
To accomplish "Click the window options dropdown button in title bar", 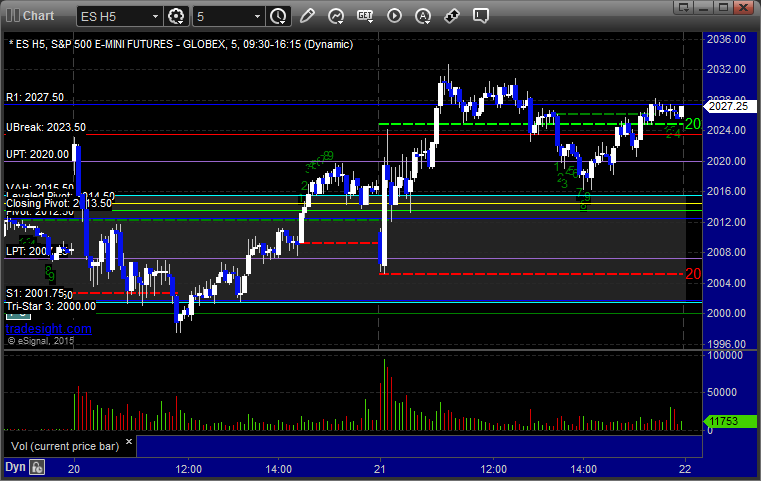I will pyautogui.click(x=684, y=7).
